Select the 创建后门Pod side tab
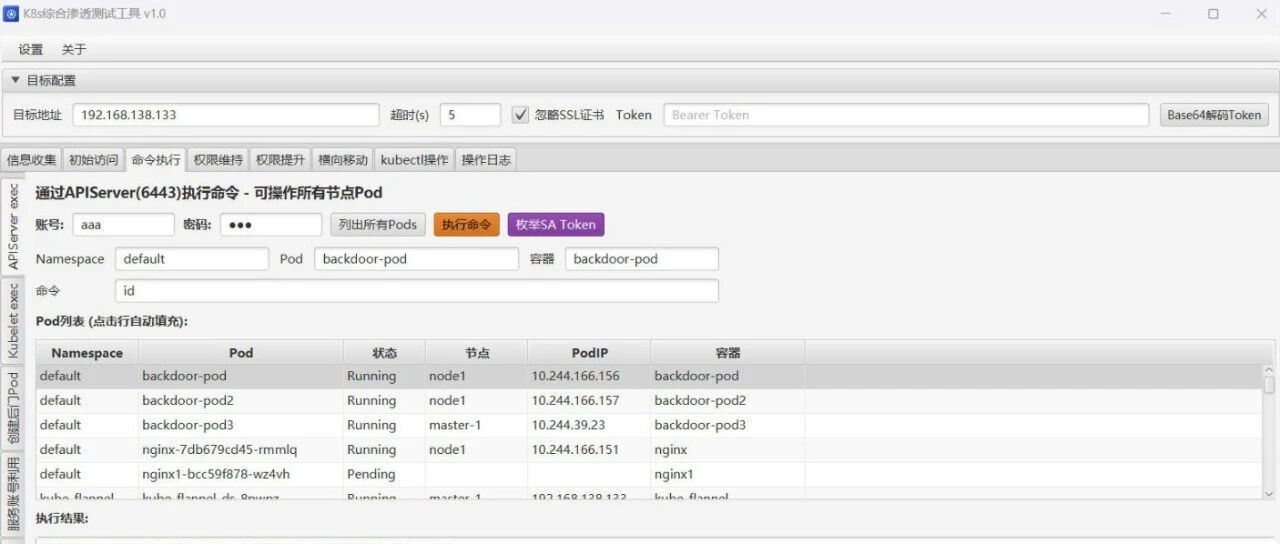Screen dimensions: 1280x544 pos(13,408)
